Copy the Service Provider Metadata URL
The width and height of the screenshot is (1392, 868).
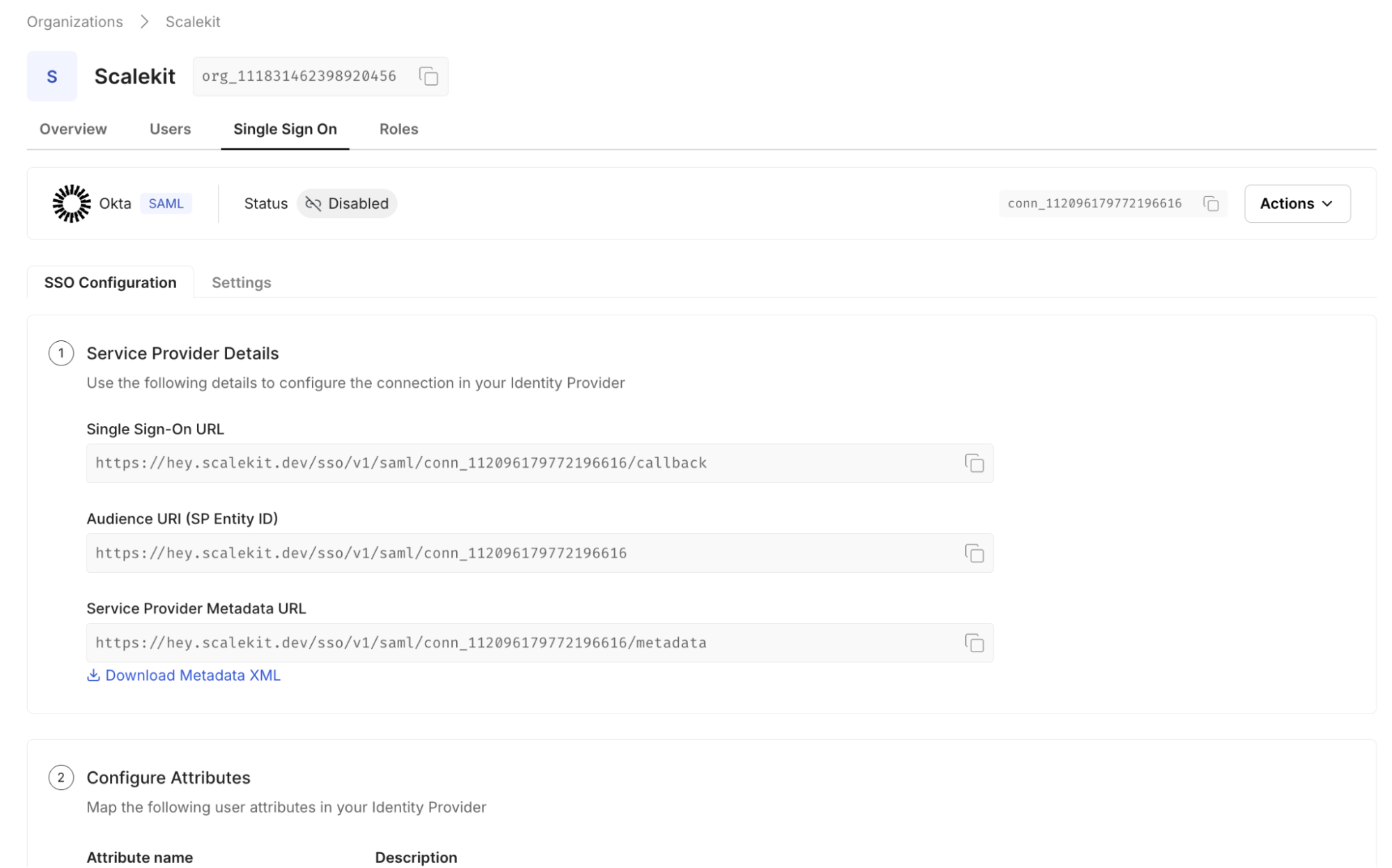974,642
